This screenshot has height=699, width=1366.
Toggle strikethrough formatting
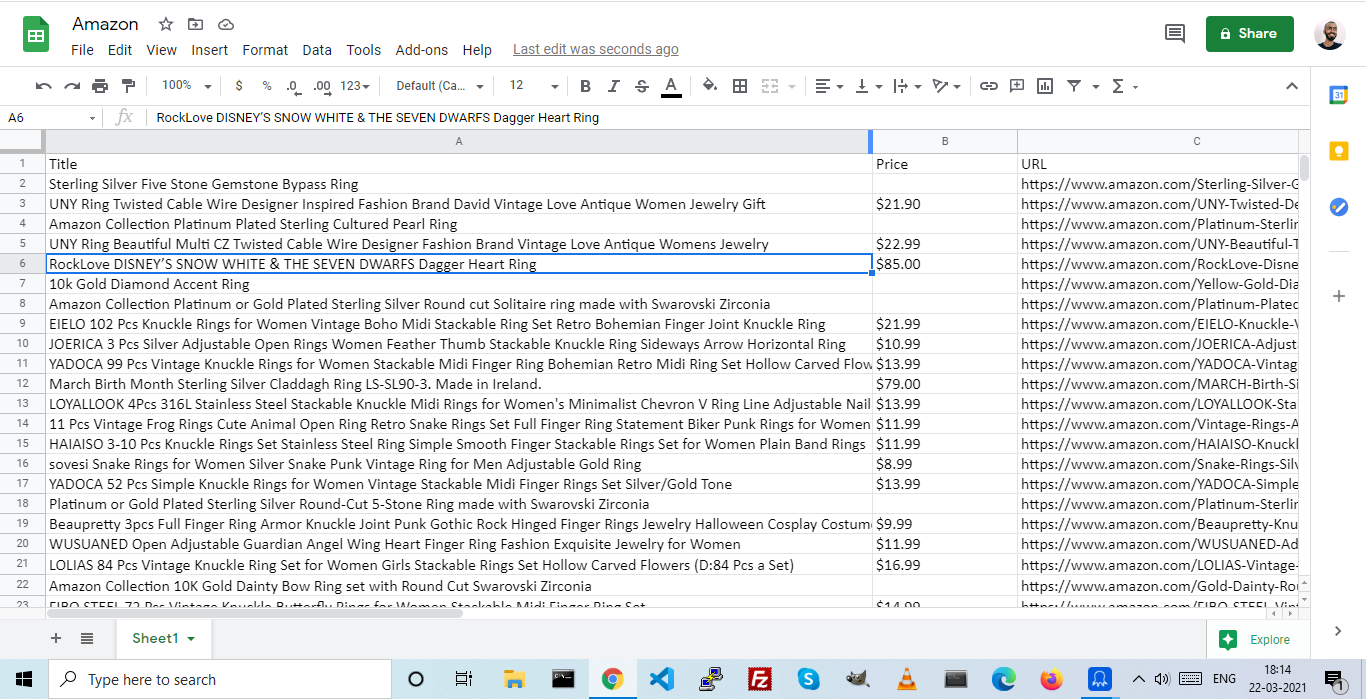pyautogui.click(x=642, y=86)
